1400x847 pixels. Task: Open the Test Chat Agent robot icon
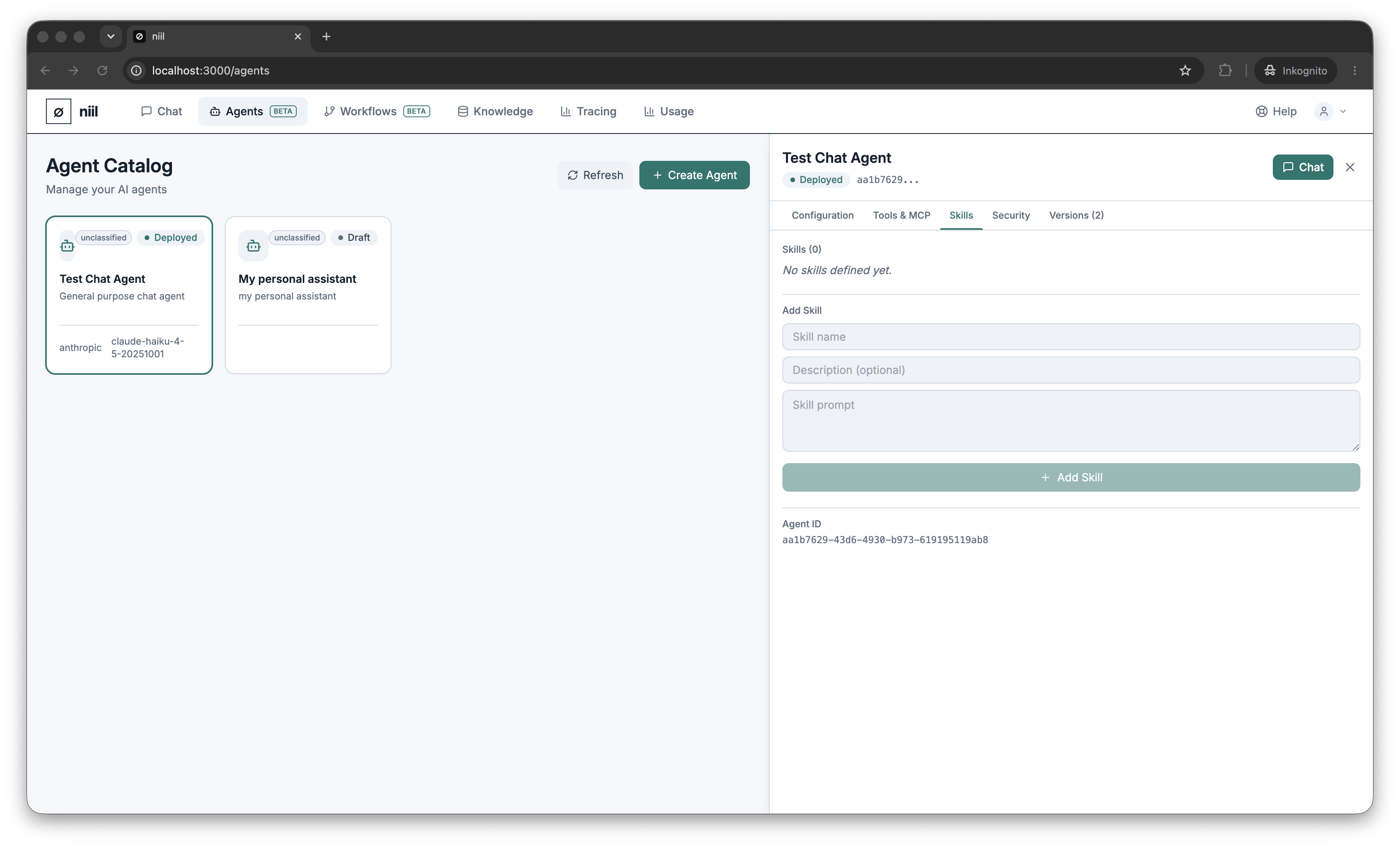(67, 246)
